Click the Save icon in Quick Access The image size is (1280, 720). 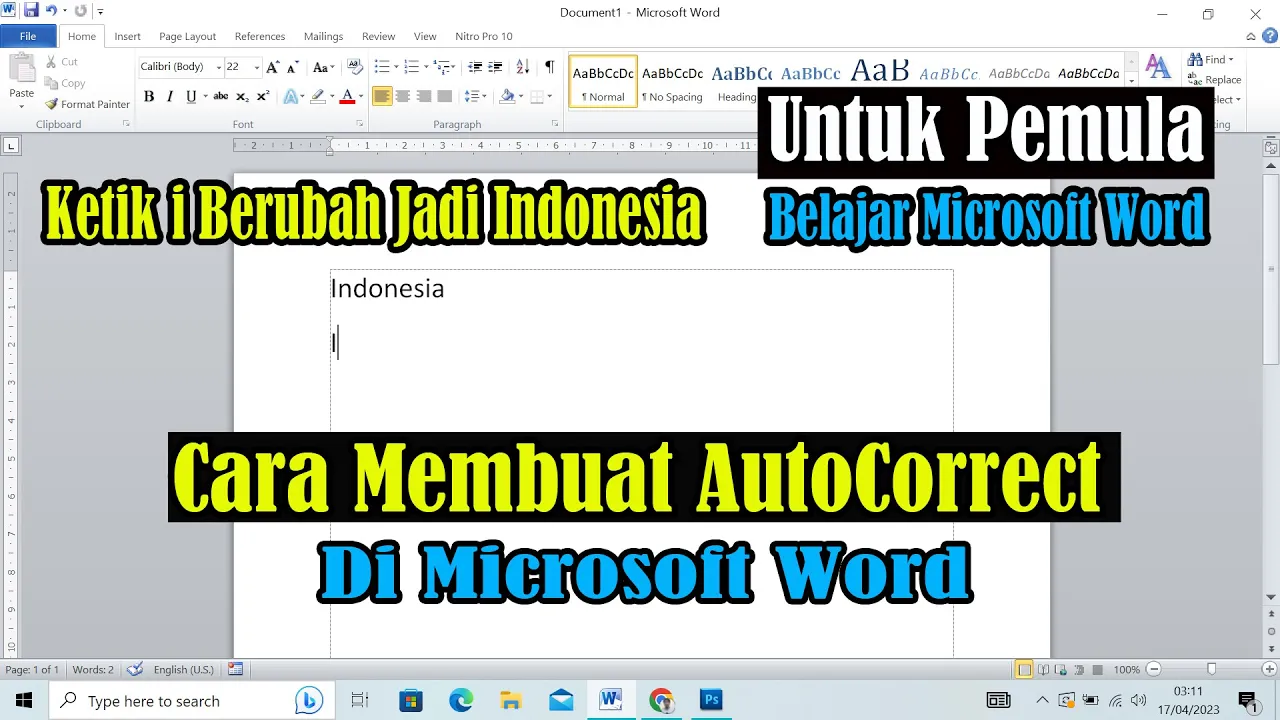click(x=31, y=11)
